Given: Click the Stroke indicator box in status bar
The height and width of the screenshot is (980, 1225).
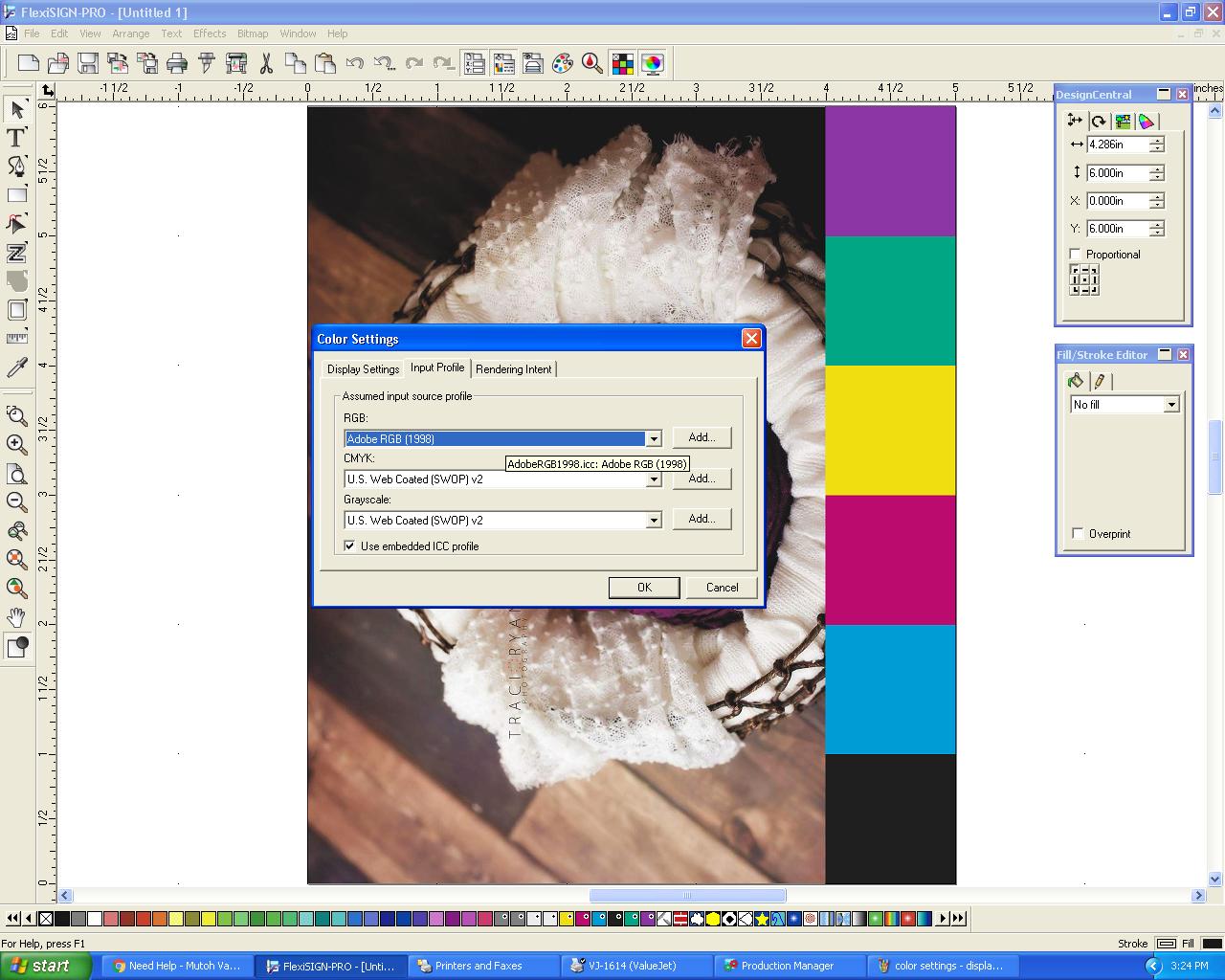Looking at the screenshot, I should pos(1167,944).
